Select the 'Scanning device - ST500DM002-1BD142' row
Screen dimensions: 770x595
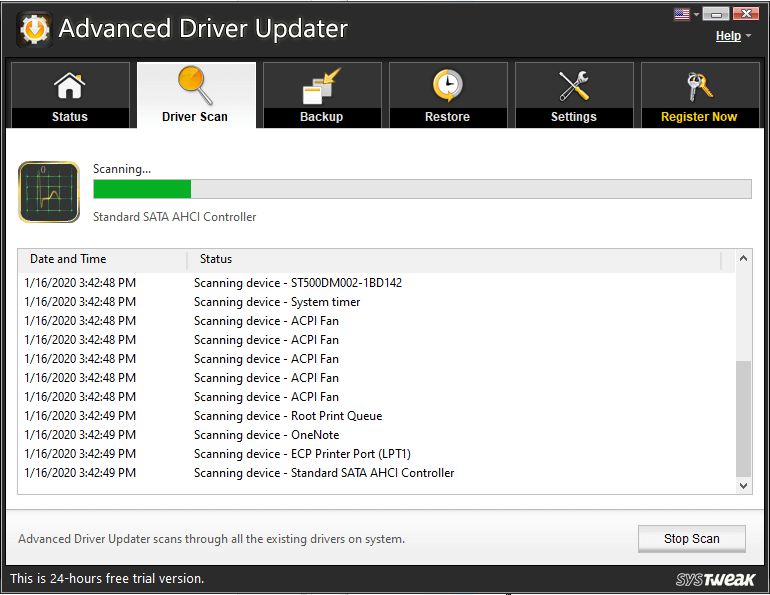tap(376, 283)
